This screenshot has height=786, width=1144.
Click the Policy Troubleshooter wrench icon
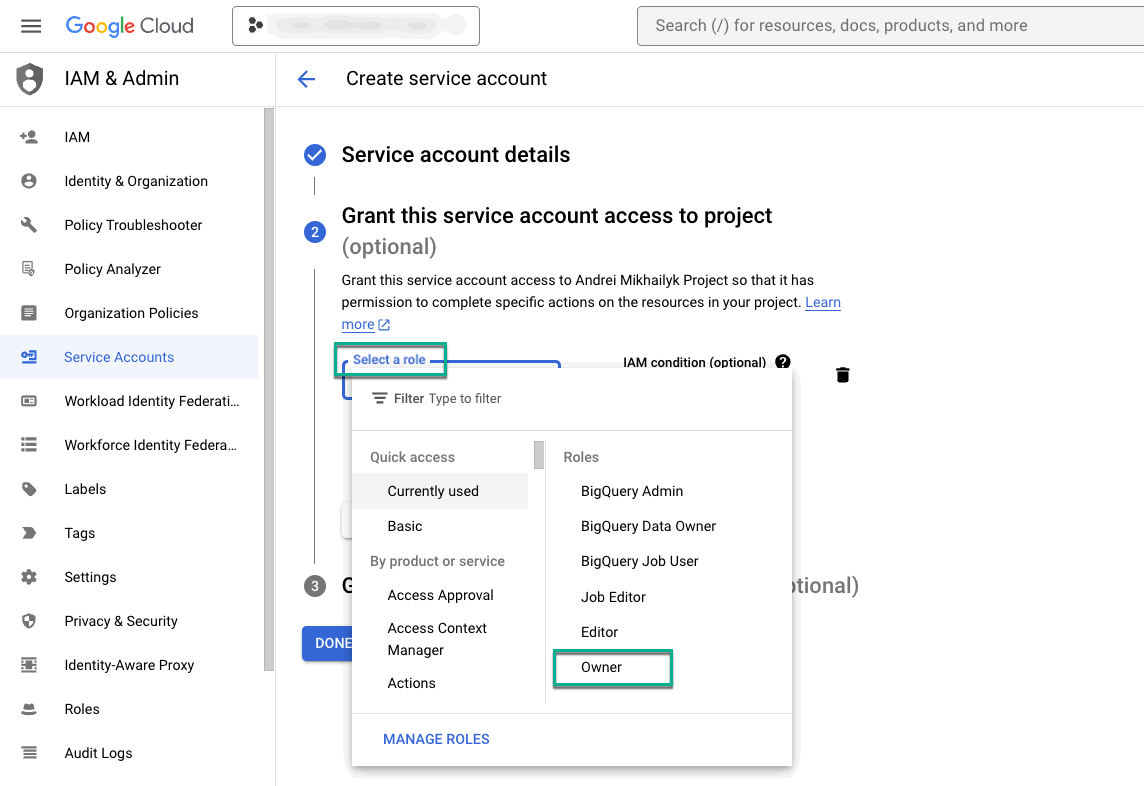[29, 225]
